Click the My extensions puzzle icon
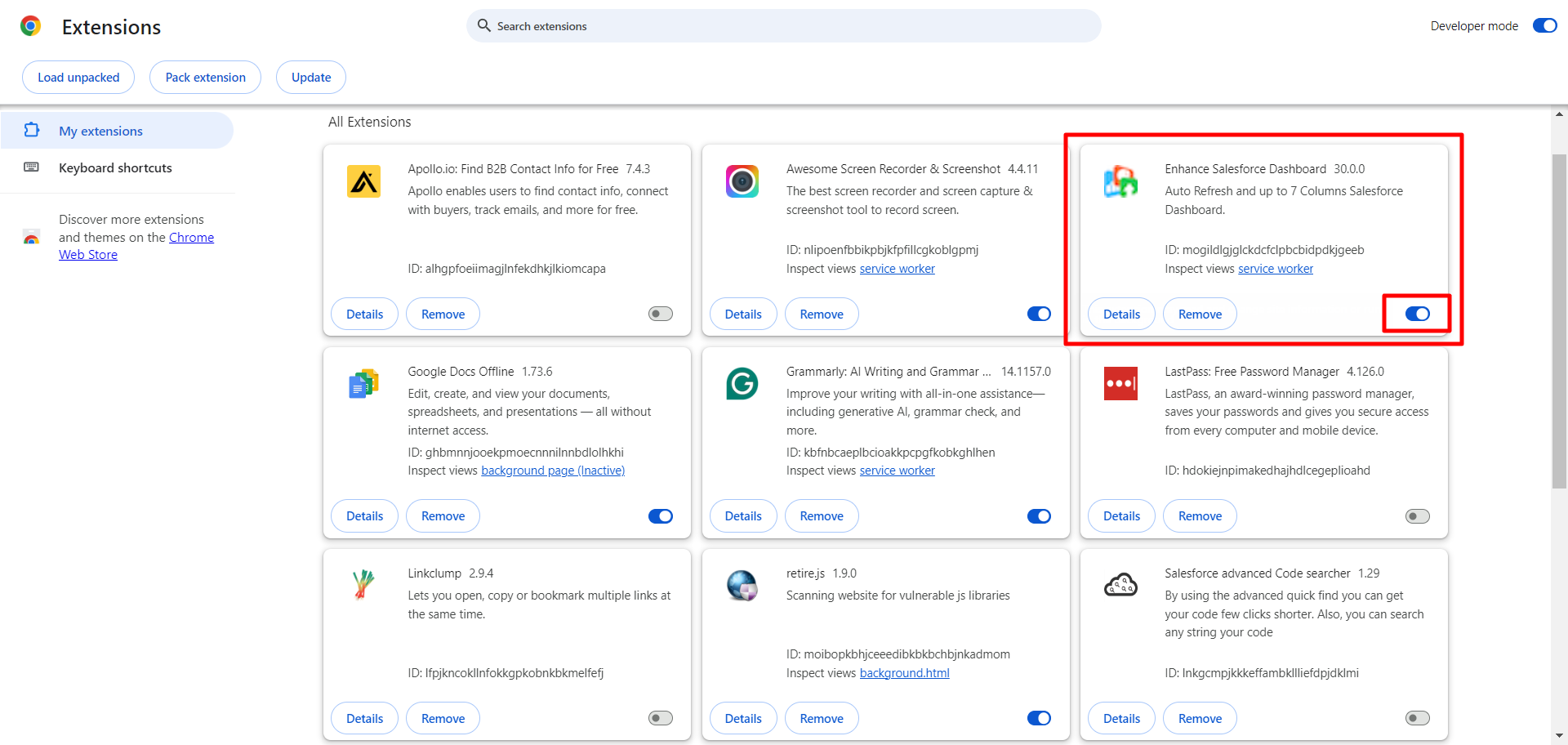The image size is (1568, 745). [x=32, y=130]
